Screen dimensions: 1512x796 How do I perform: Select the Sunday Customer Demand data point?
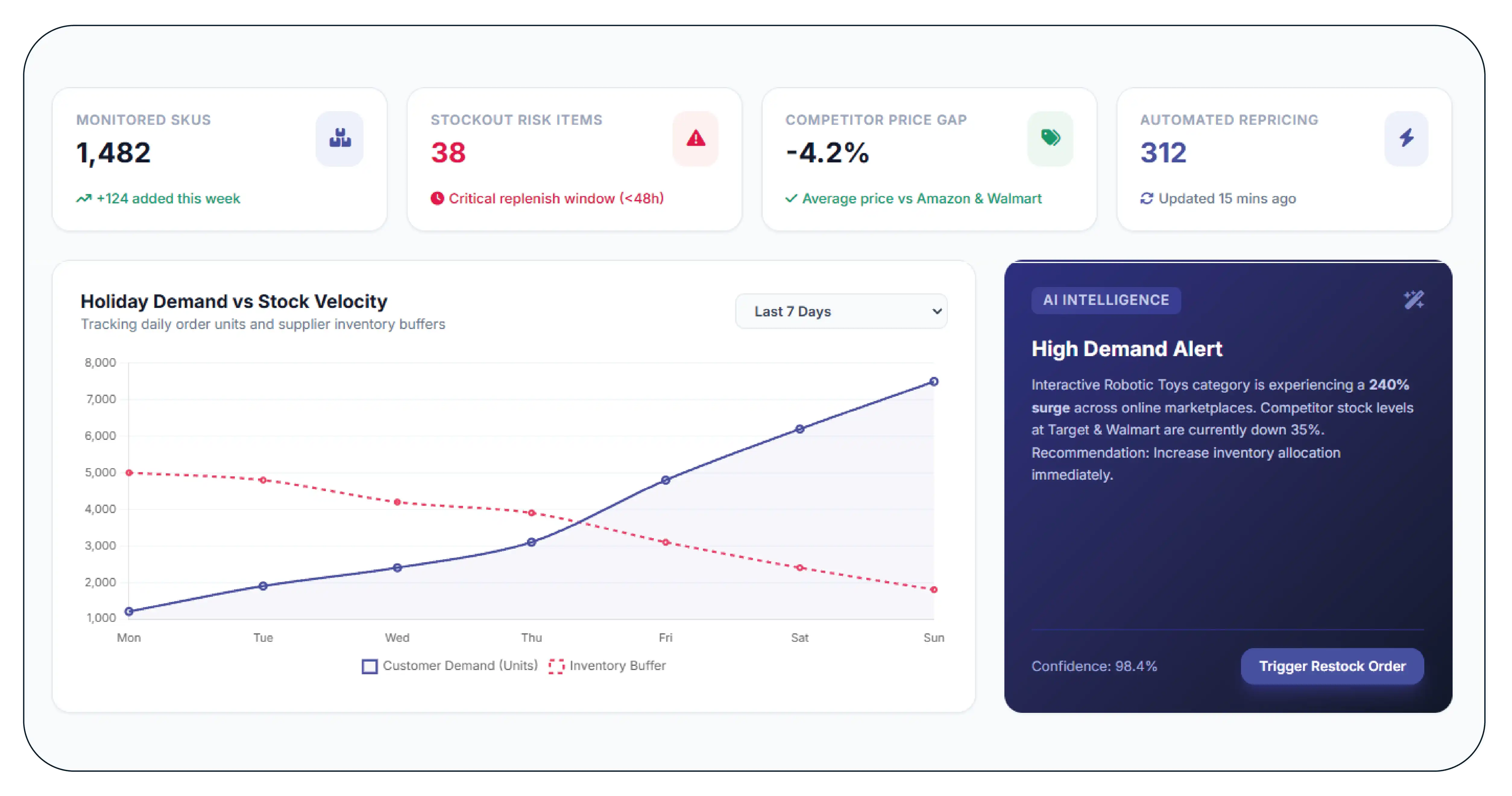coord(934,382)
